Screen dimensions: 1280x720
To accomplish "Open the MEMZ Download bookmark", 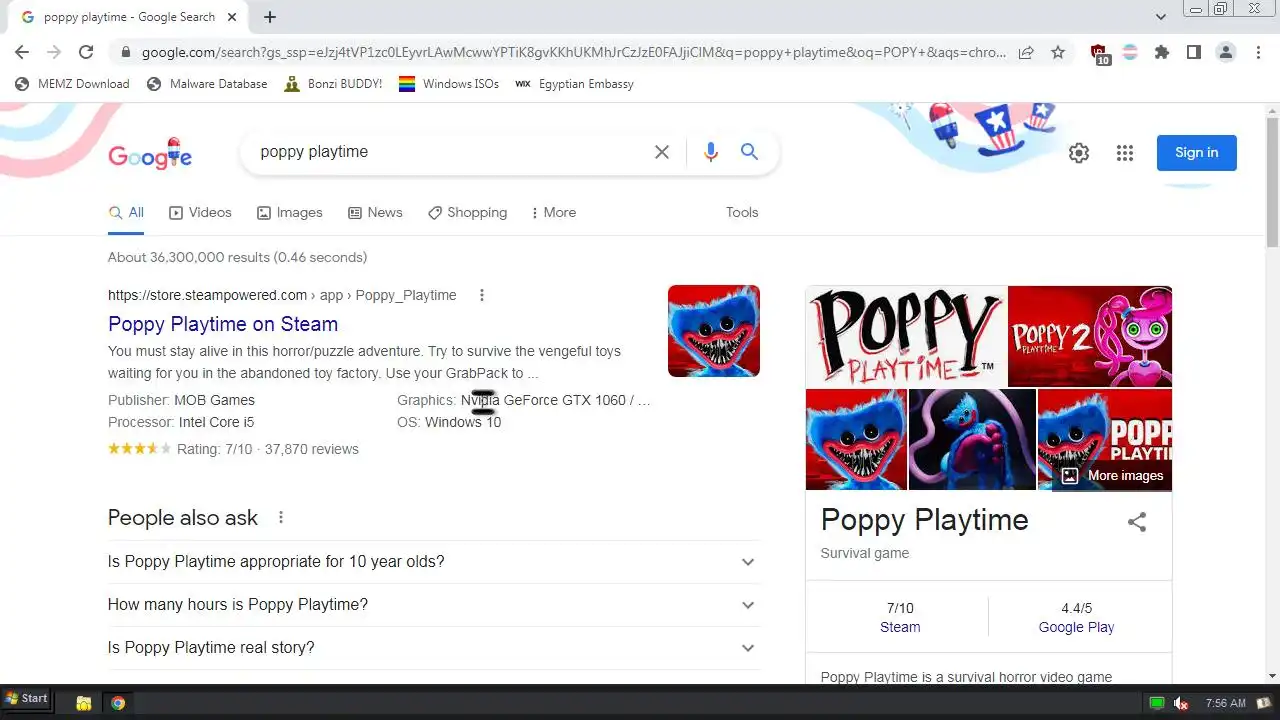I will tap(72, 84).
